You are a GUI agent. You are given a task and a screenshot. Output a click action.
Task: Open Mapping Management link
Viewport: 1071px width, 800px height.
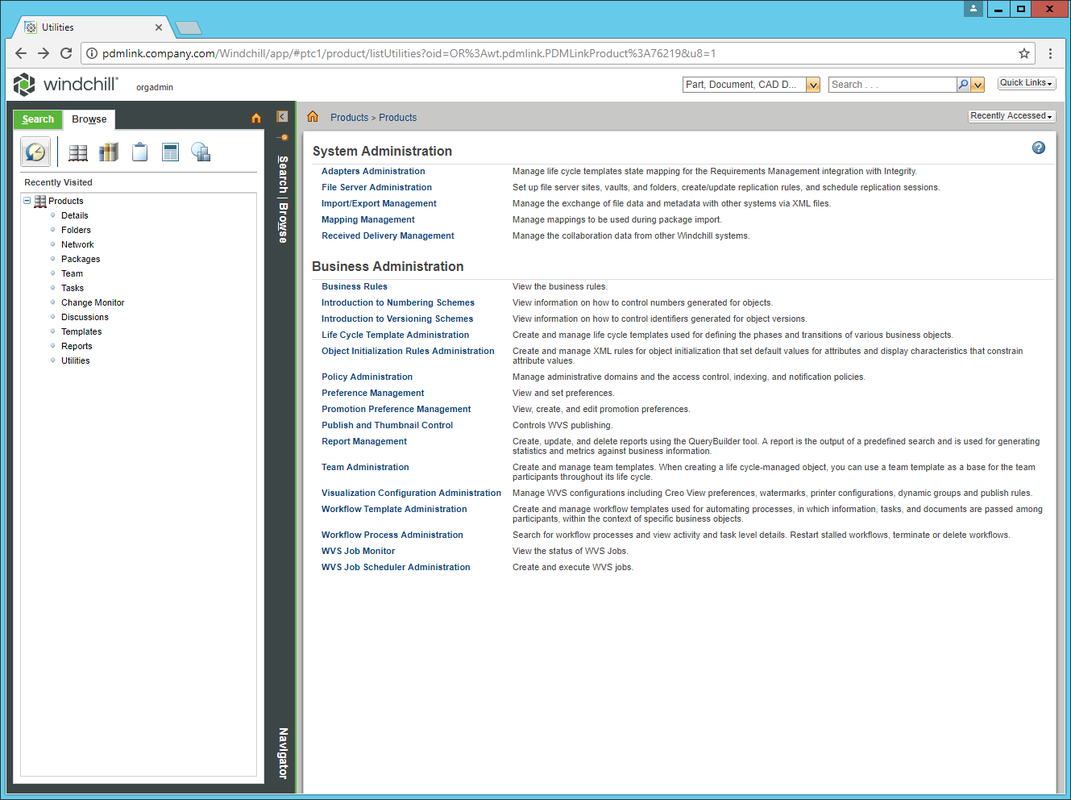click(368, 220)
